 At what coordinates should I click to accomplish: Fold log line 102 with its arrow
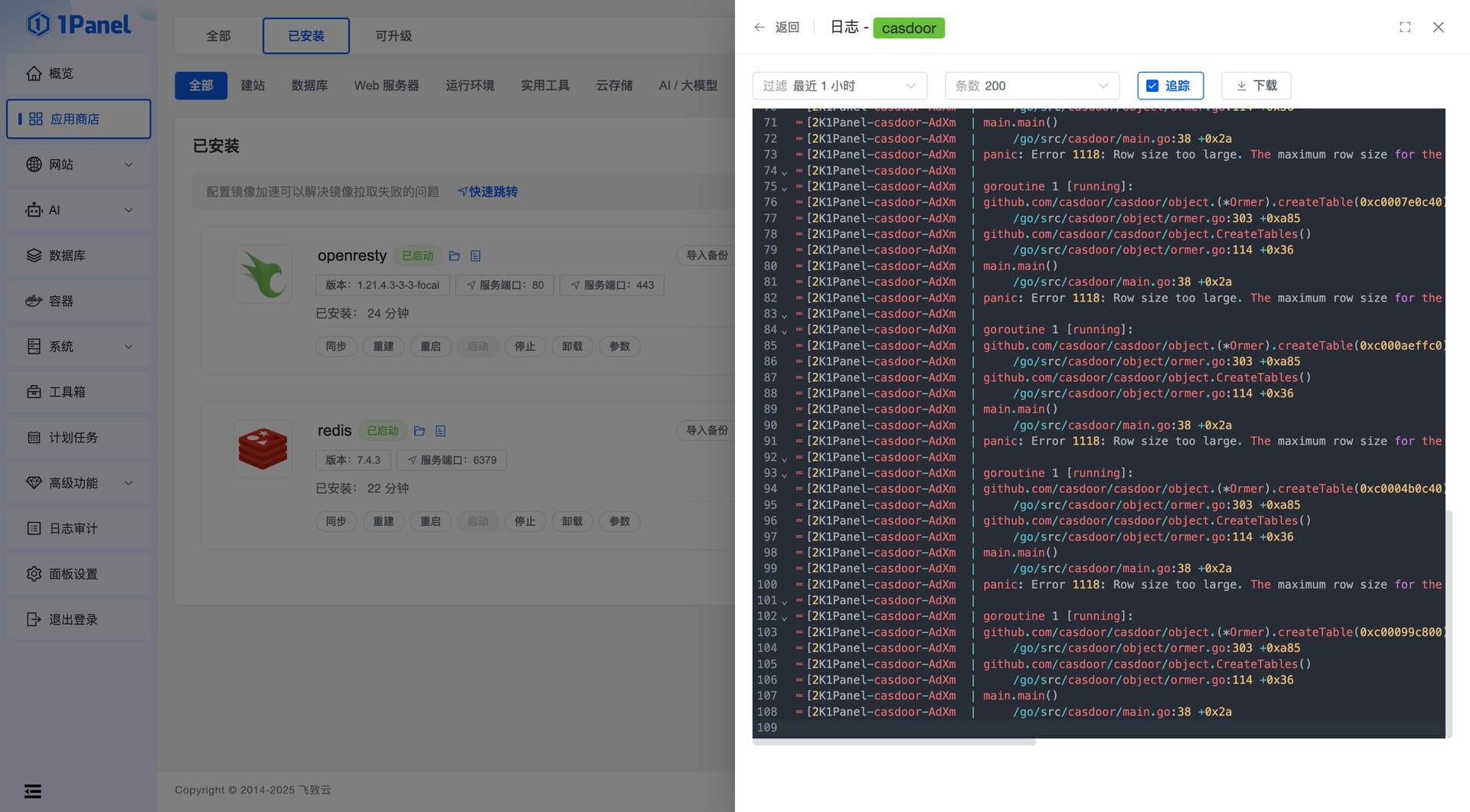pos(784,618)
